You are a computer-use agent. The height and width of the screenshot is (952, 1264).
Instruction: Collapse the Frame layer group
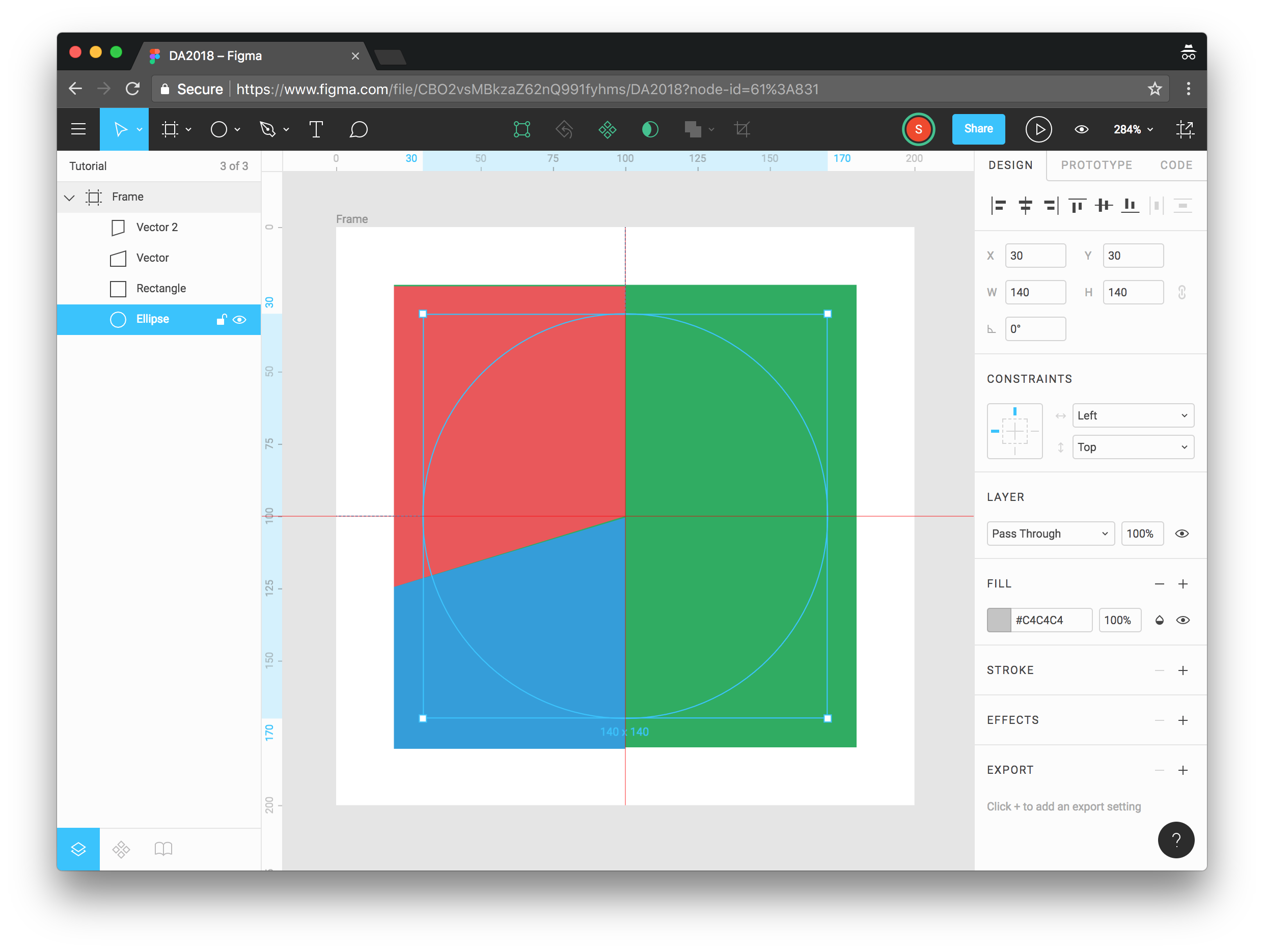tap(70, 198)
